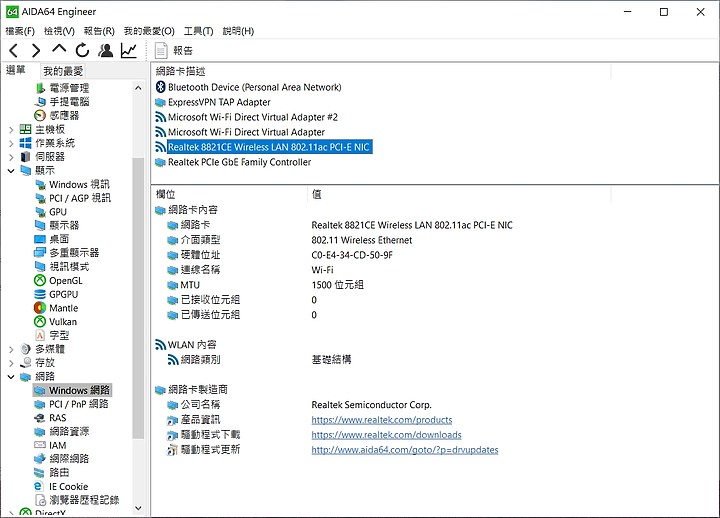Expand the 多媒體 tree node
This screenshot has height=518, width=720.
coord(11,349)
